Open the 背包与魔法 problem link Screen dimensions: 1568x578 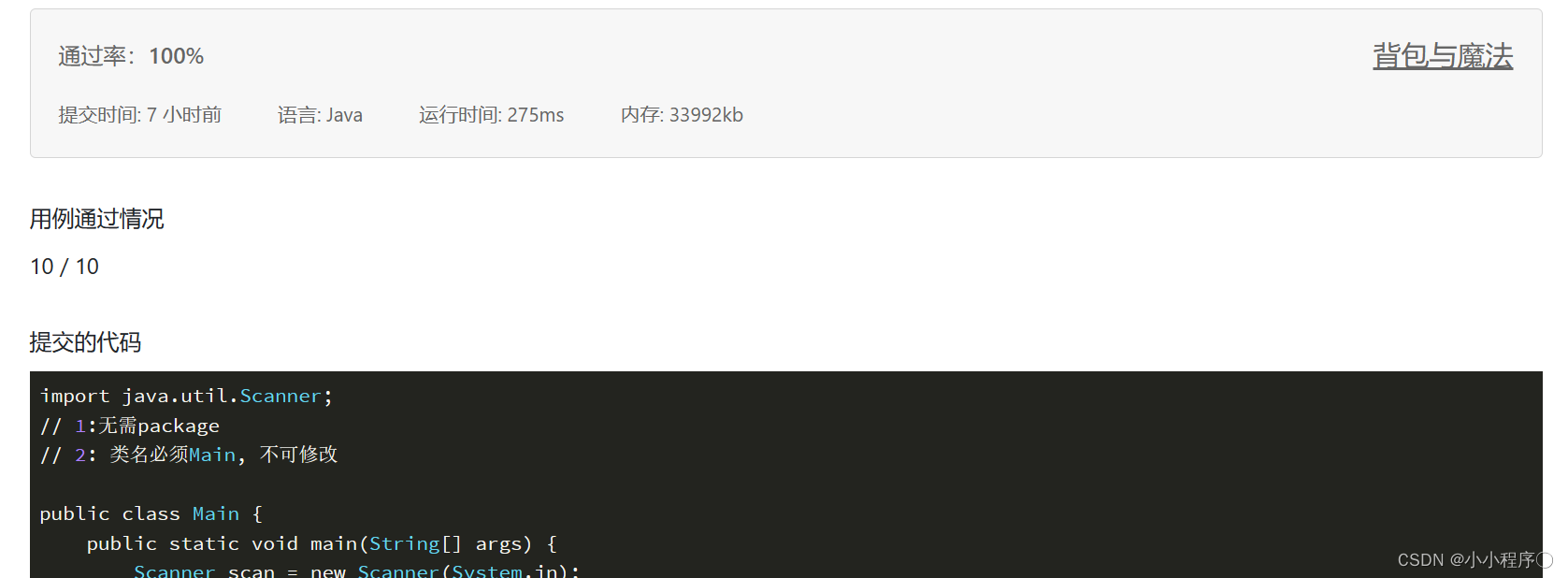pyautogui.click(x=1442, y=56)
